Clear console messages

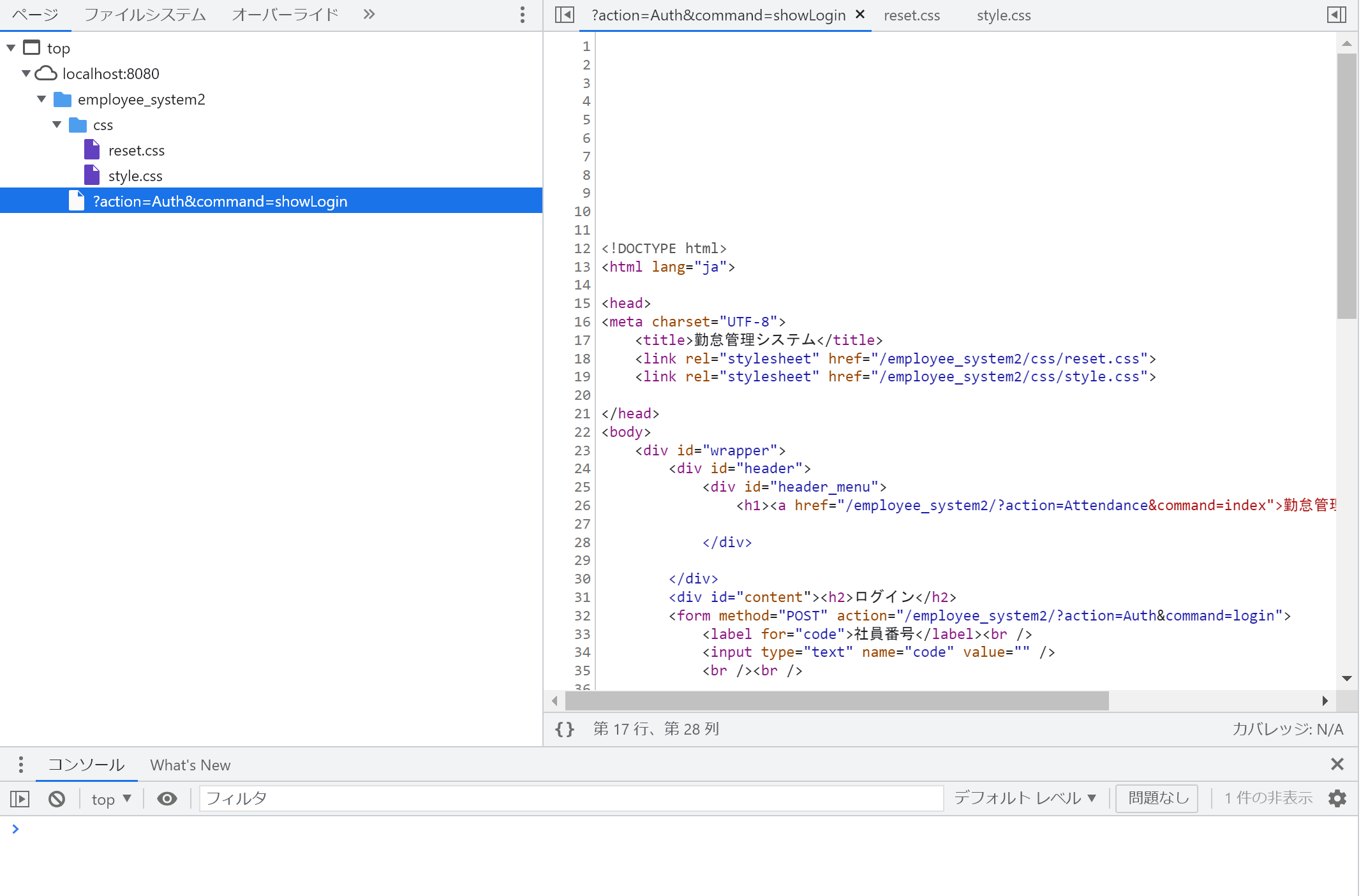tap(57, 798)
